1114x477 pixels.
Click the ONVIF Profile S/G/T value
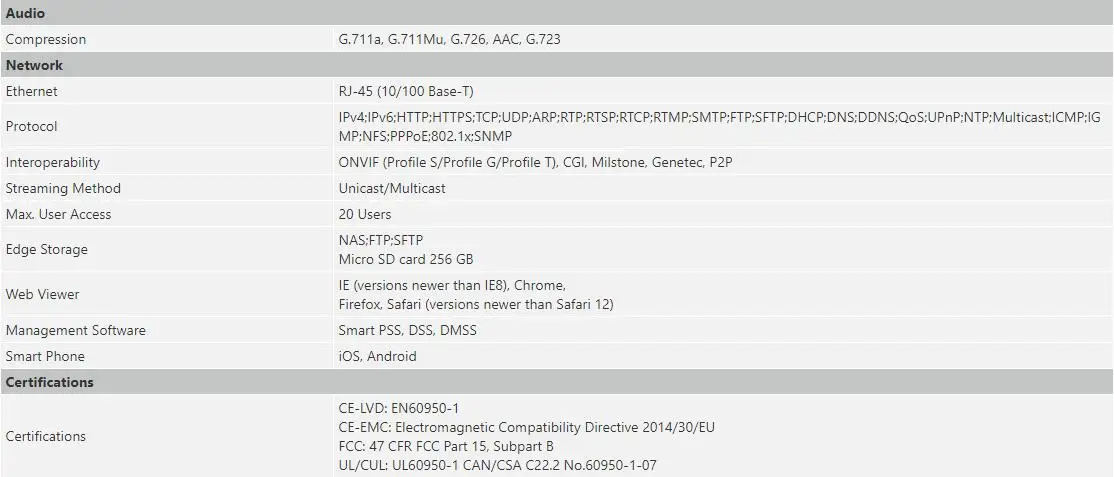point(536,162)
